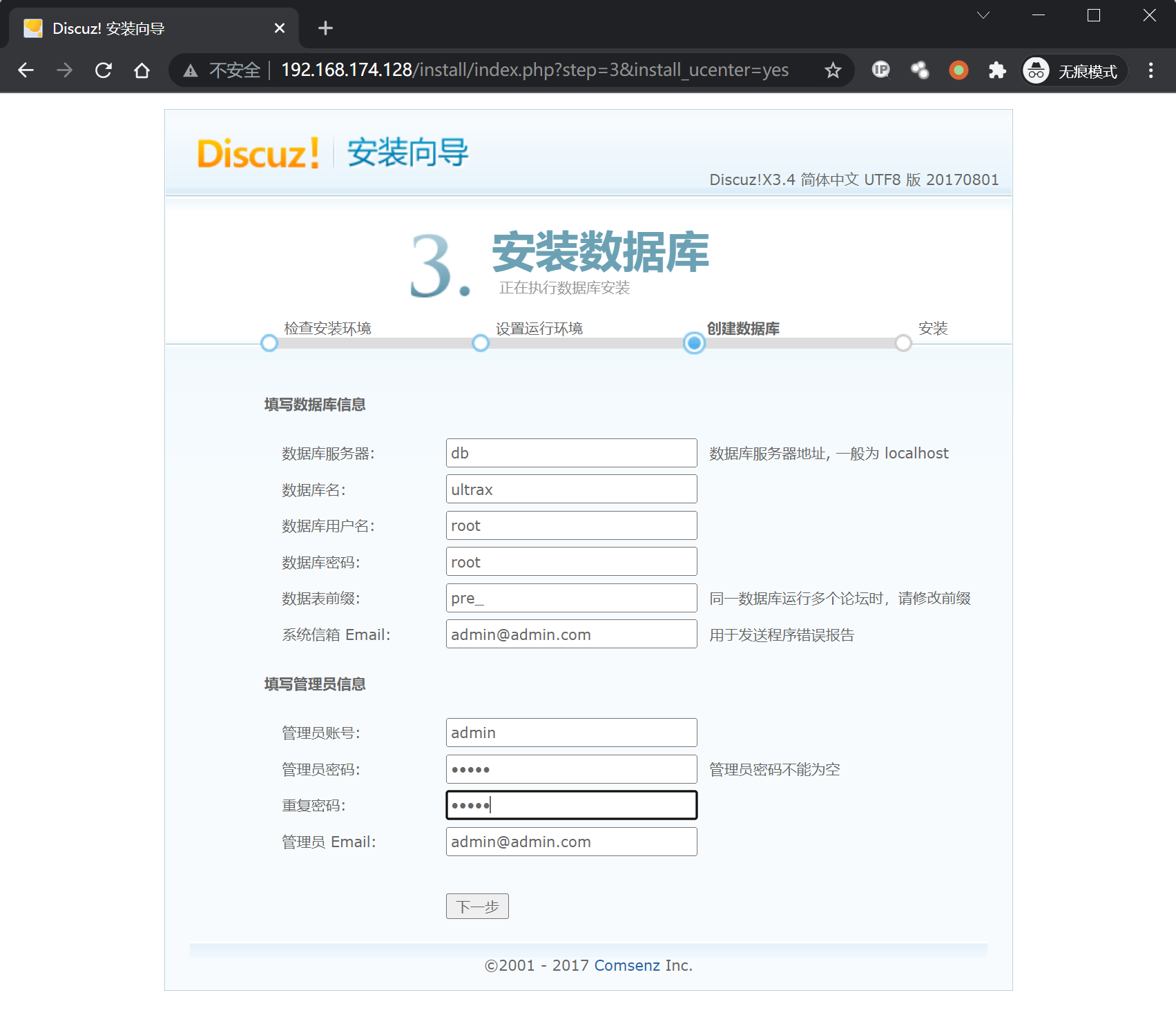
Task: Click the not-secure warning icon
Action: click(191, 70)
